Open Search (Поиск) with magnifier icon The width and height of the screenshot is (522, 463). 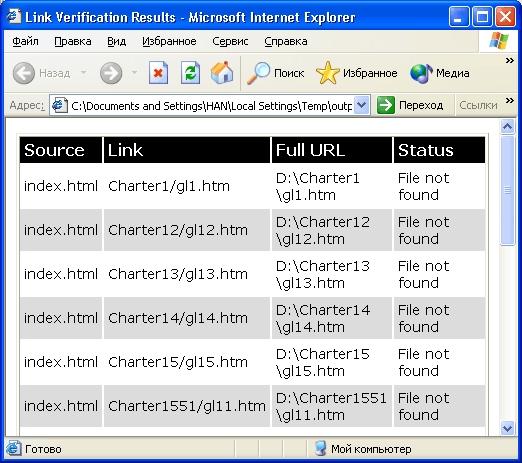[258, 73]
